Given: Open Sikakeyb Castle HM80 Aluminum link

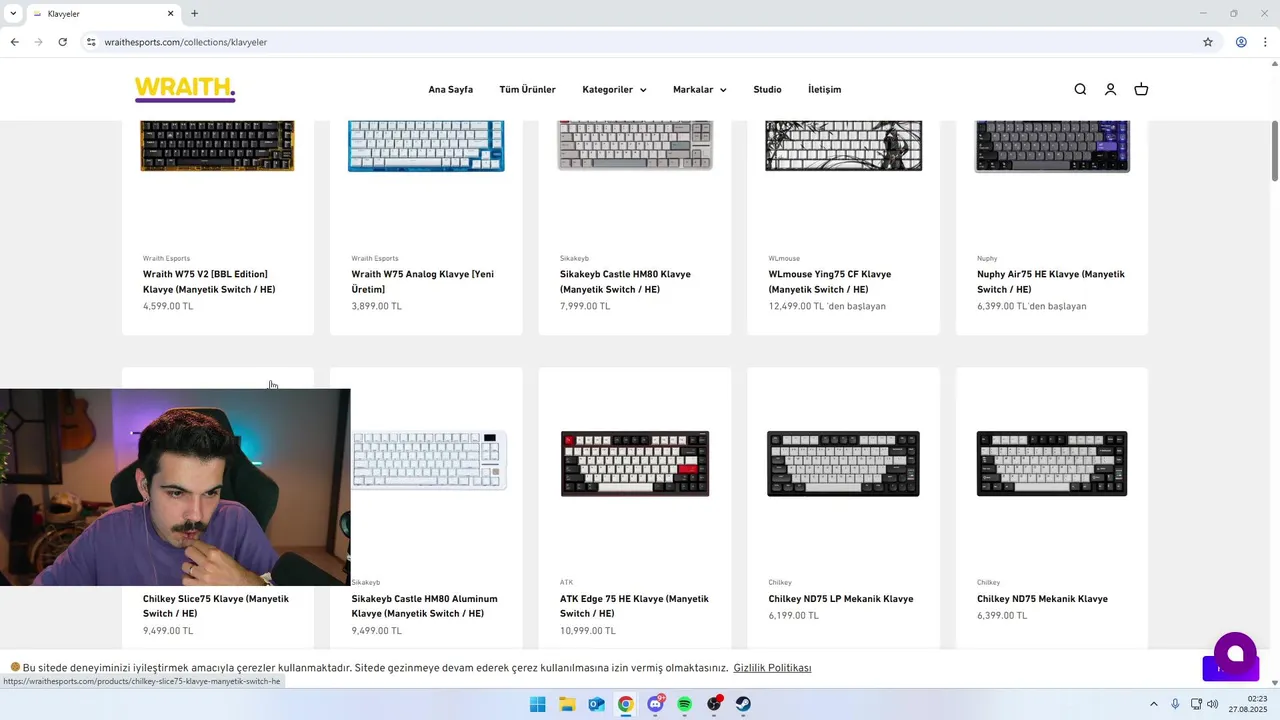Looking at the screenshot, I should [424, 606].
